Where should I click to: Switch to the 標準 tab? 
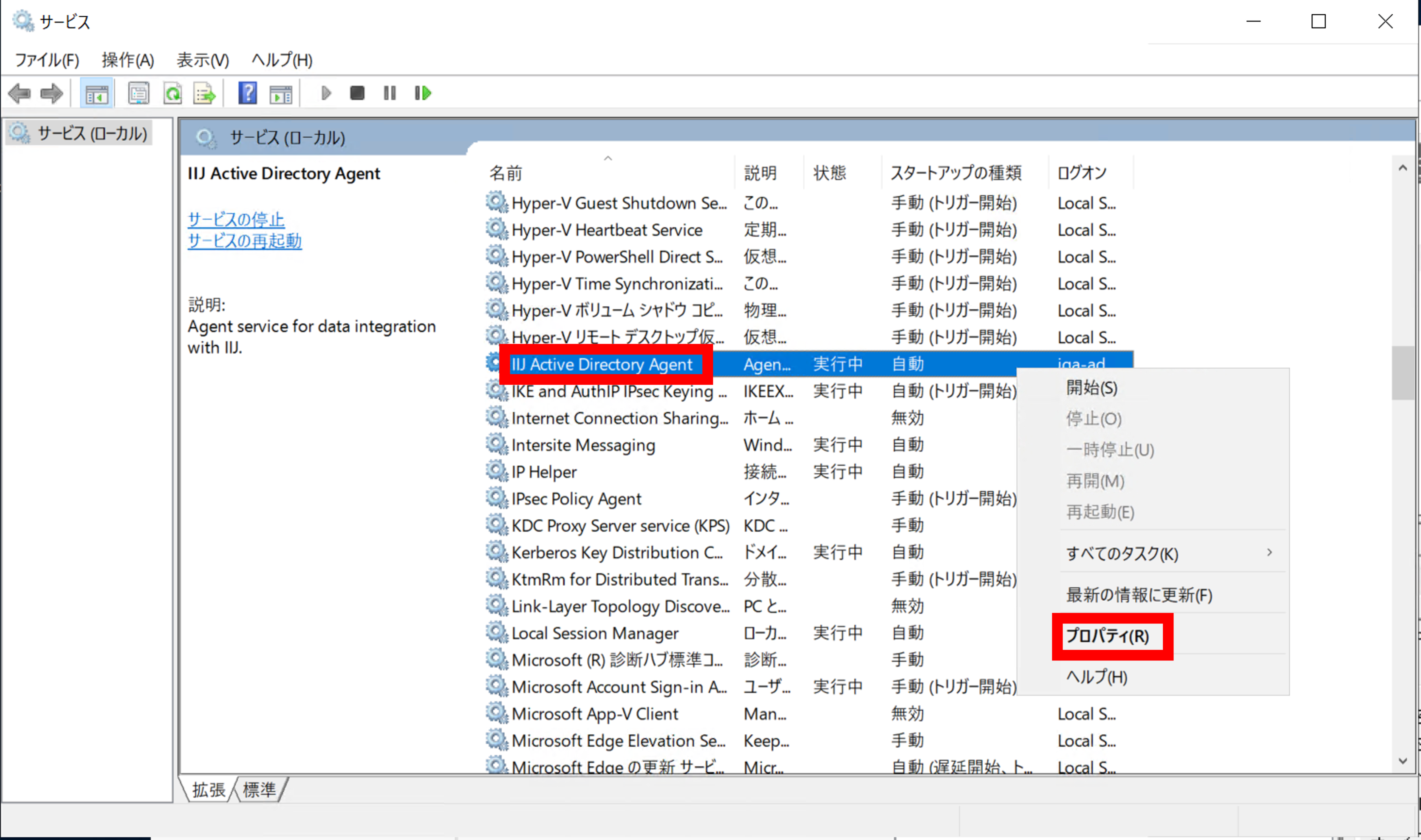[x=259, y=789]
